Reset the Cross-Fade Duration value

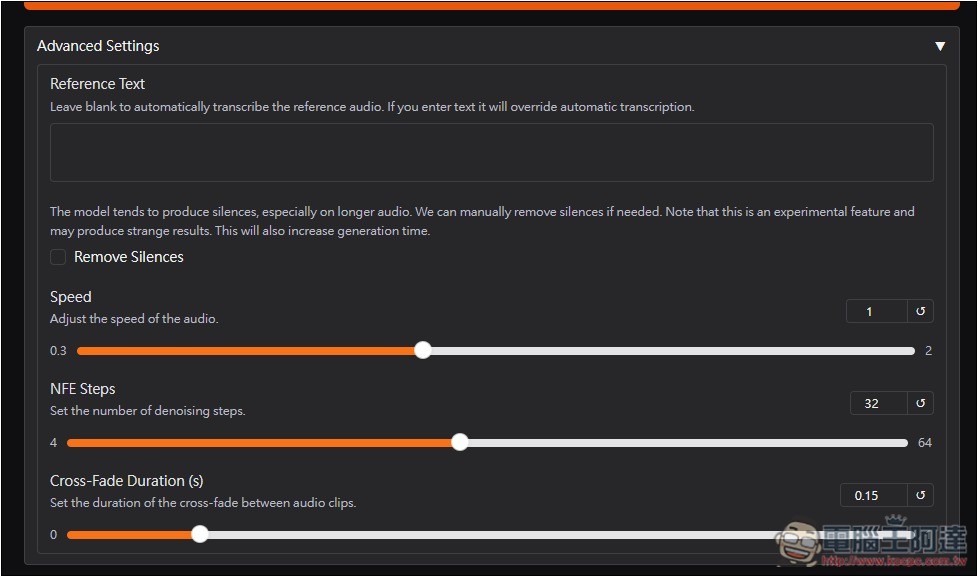click(920, 495)
